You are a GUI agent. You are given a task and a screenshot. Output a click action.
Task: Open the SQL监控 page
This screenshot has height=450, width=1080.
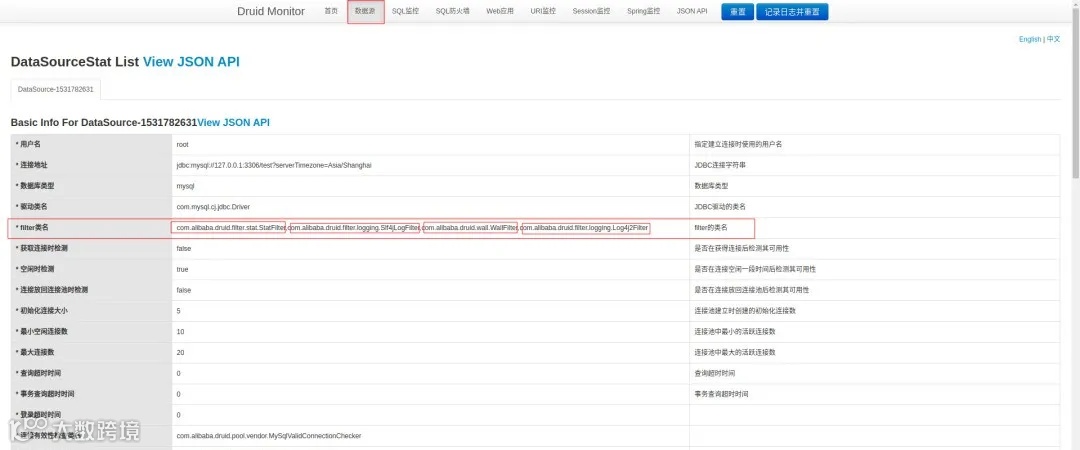coord(405,12)
